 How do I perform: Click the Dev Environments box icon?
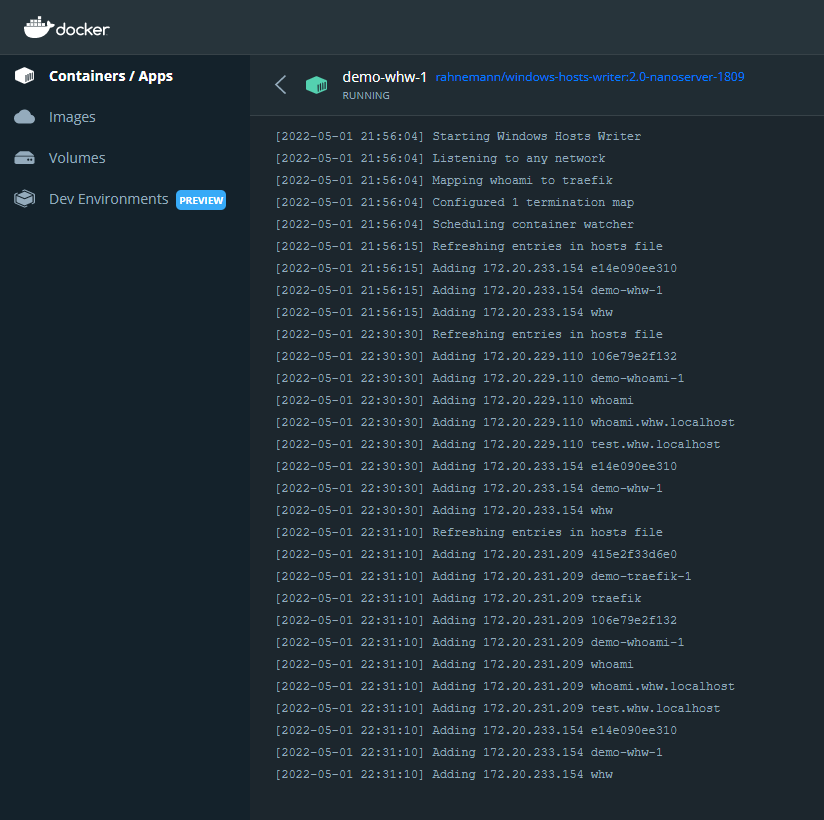(x=24, y=199)
